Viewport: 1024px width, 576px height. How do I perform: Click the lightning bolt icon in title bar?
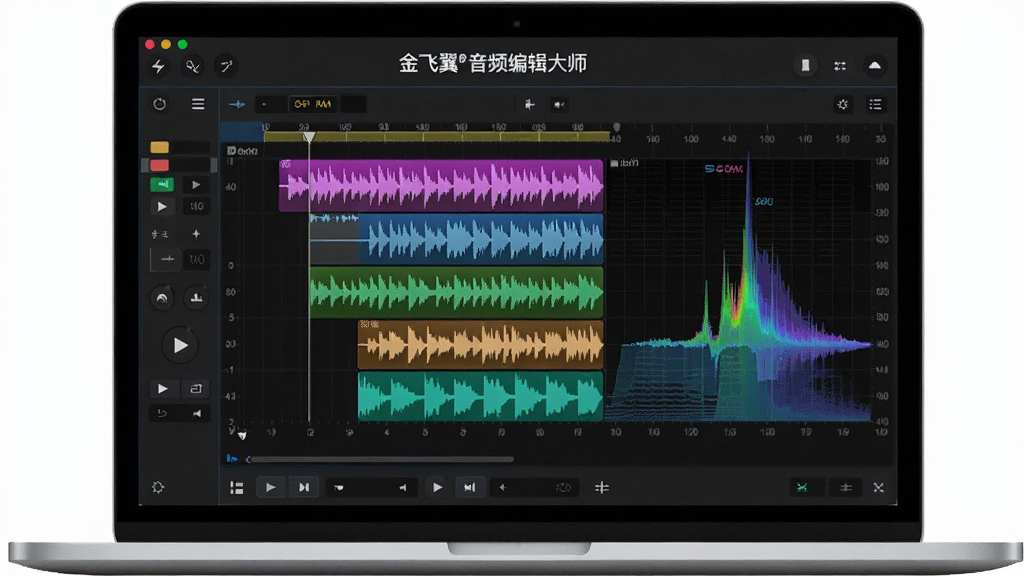click(x=158, y=66)
